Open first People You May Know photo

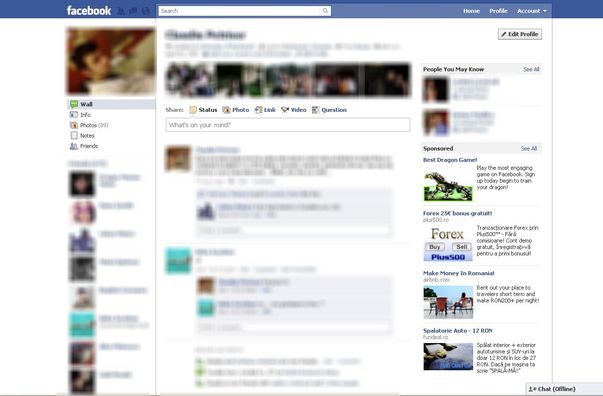[x=436, y=90]
